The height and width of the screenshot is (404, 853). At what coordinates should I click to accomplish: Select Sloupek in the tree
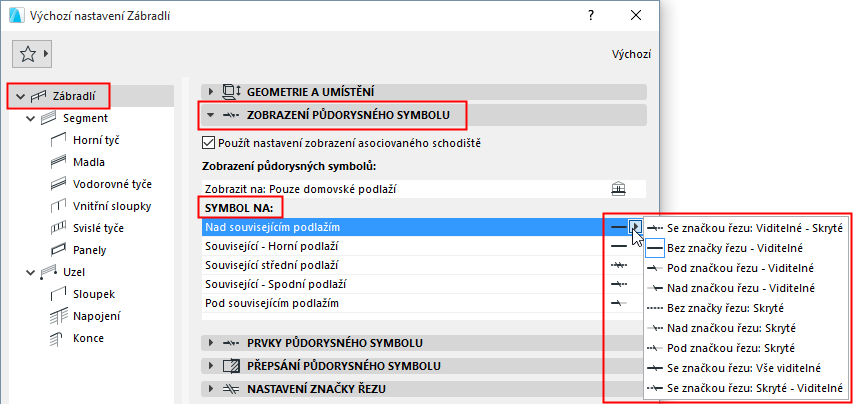click(x=94, y=294)
